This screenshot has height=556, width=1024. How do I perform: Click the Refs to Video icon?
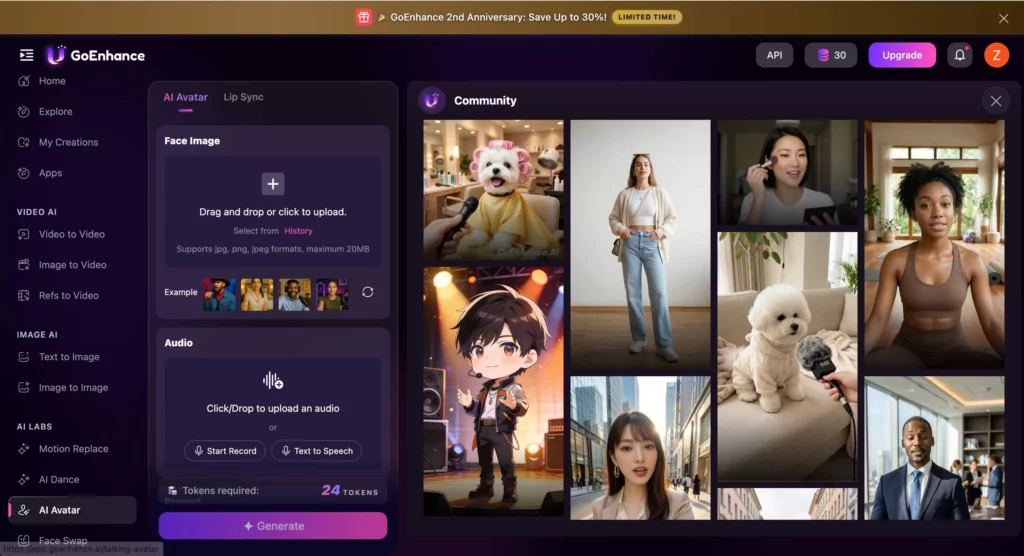(x=24, y=295)
